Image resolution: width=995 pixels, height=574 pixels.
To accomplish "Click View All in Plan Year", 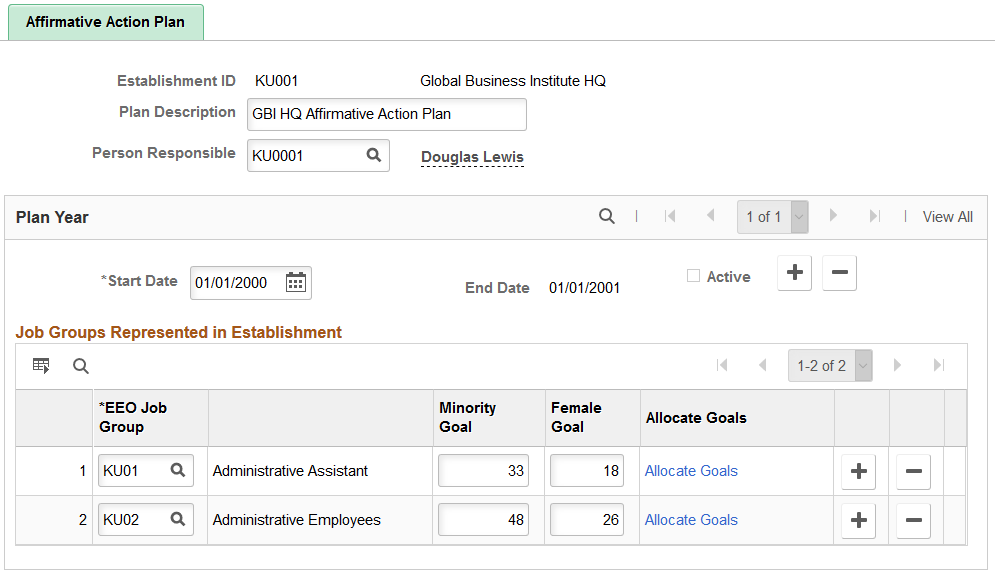I will click(x=947, y=217).
